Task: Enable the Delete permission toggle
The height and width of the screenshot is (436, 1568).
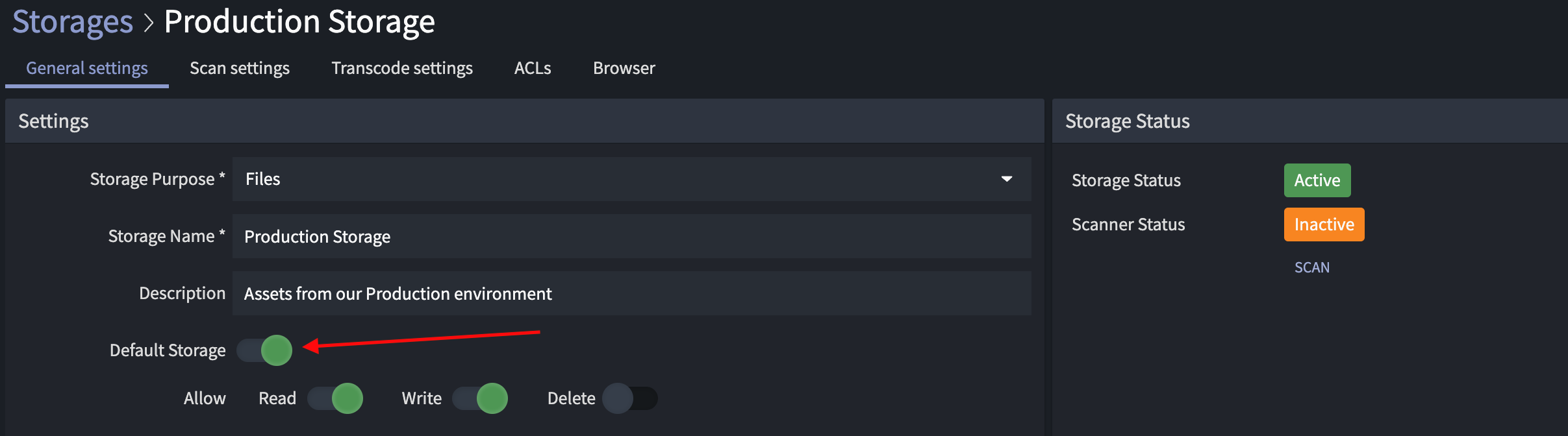Action: [x=629, y=398]
